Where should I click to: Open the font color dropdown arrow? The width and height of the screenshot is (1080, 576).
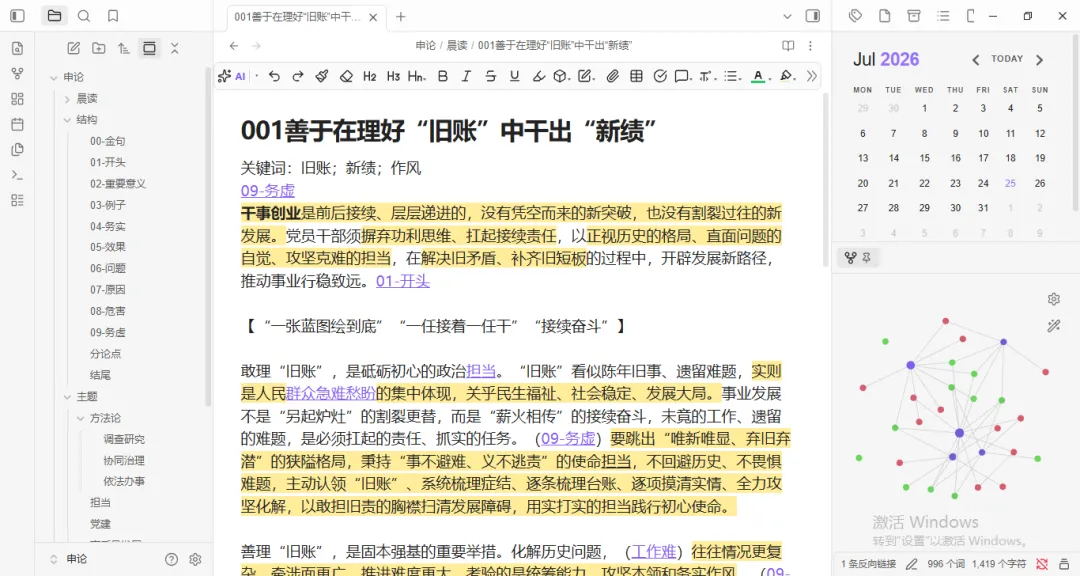click(769, 77)
